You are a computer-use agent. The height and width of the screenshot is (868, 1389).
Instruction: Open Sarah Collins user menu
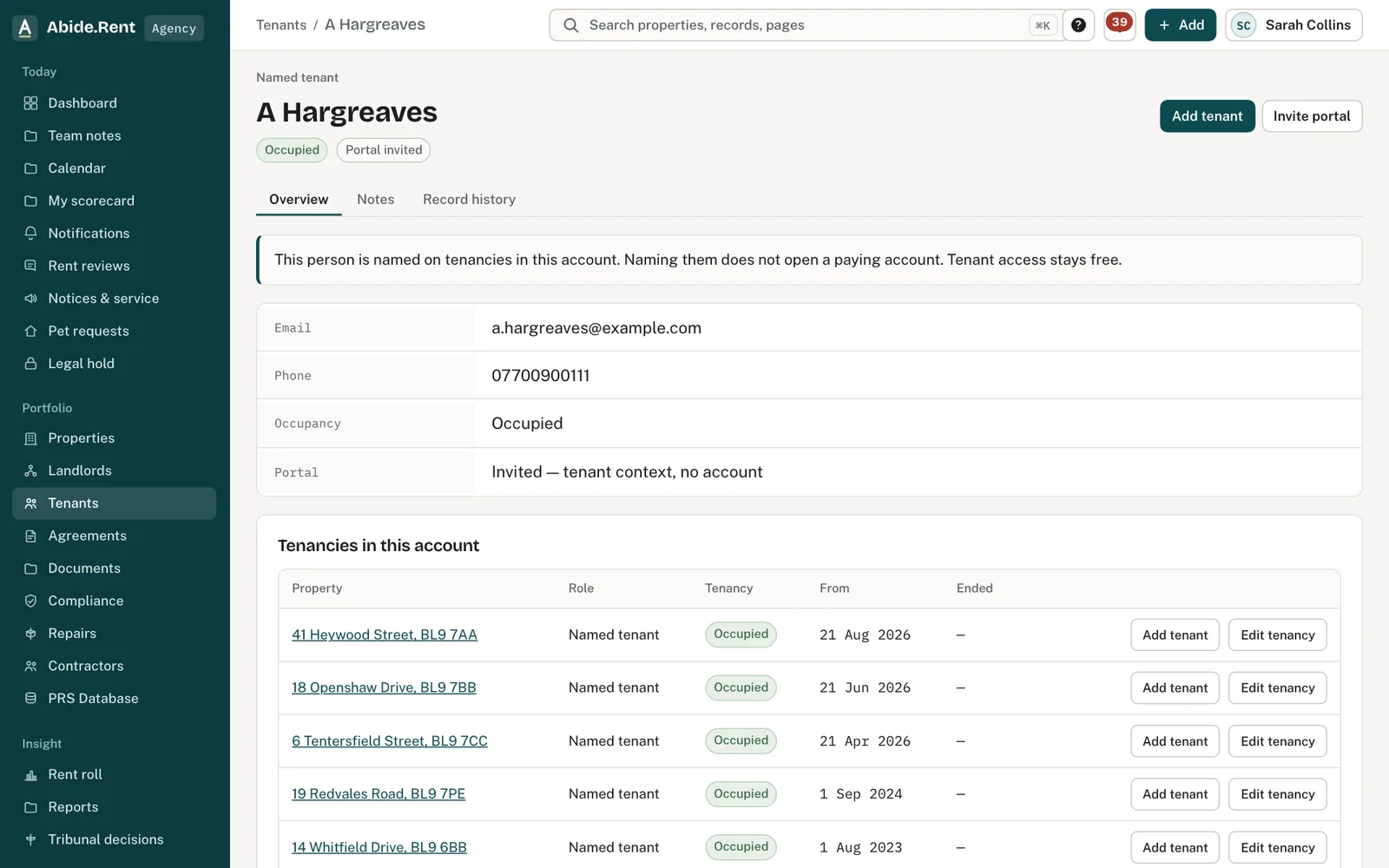tap(1294, 25)
